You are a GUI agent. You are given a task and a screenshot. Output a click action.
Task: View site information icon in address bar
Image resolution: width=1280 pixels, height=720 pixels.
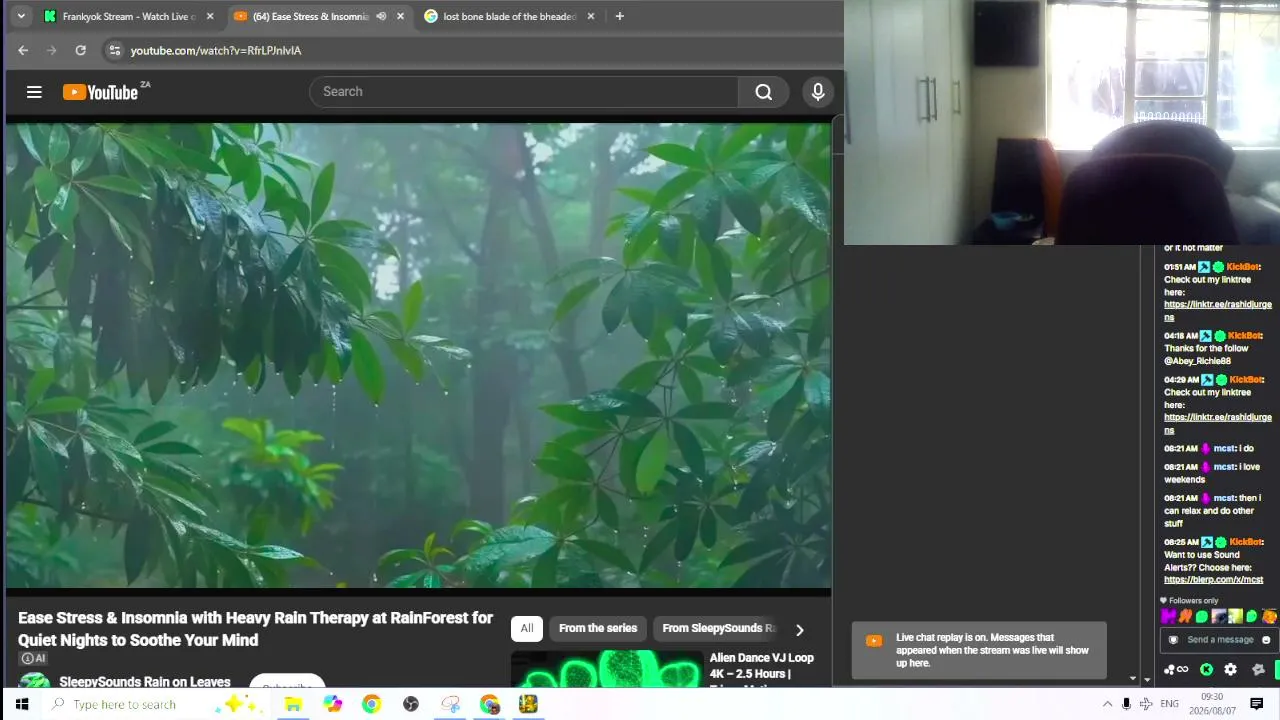pos(114,50)
